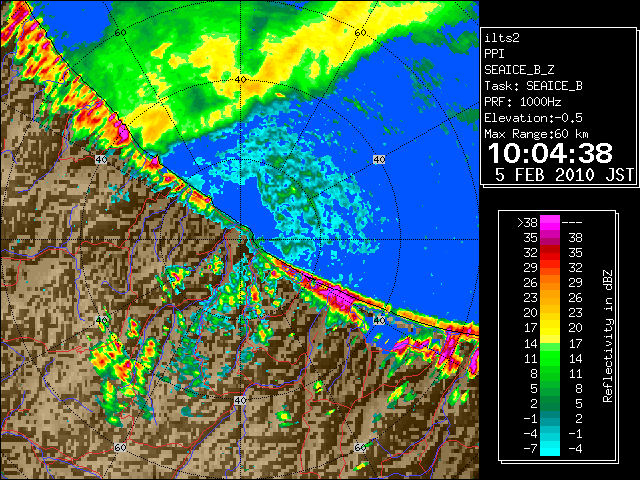This screenshot has width=640, height=480.
Task: Click the '60' ring label in northeast
Action: pyautogui.click(x=360, y=33)
